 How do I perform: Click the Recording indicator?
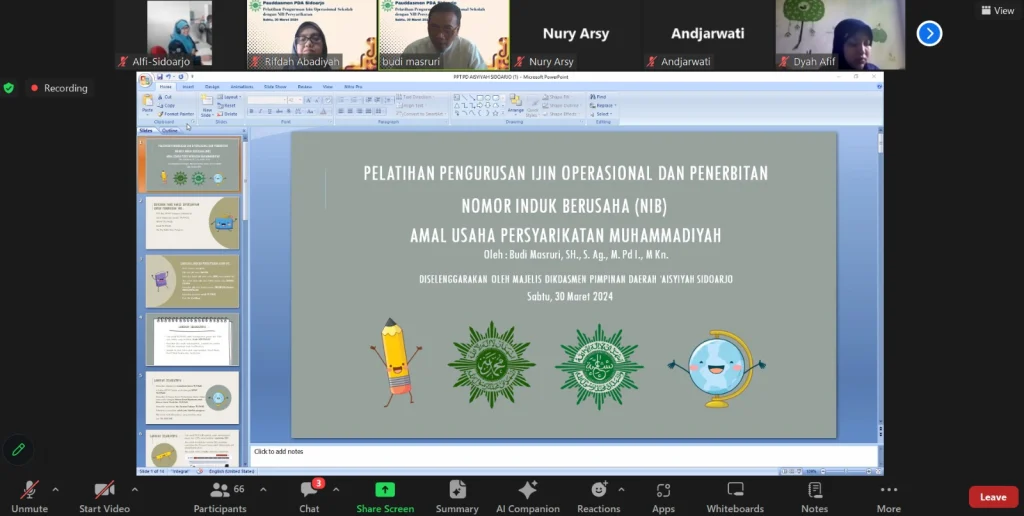pyautogui.click(x=59, y=88)
